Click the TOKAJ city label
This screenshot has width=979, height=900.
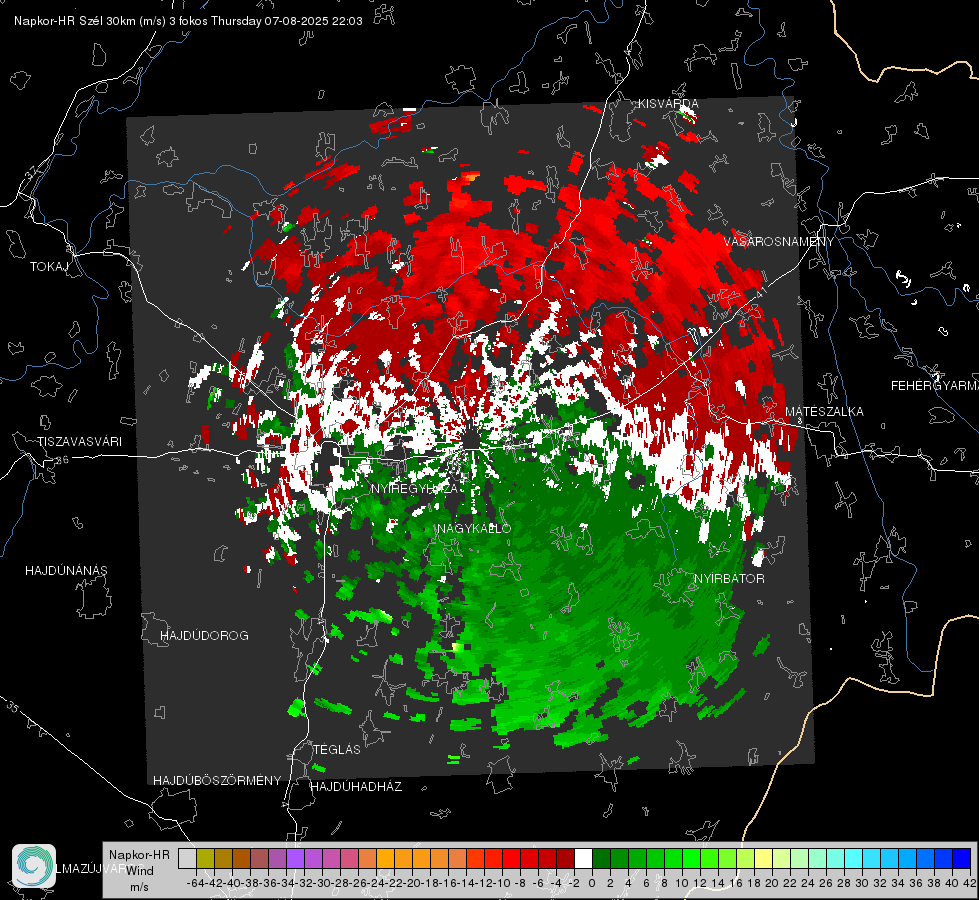click(49, 267)
